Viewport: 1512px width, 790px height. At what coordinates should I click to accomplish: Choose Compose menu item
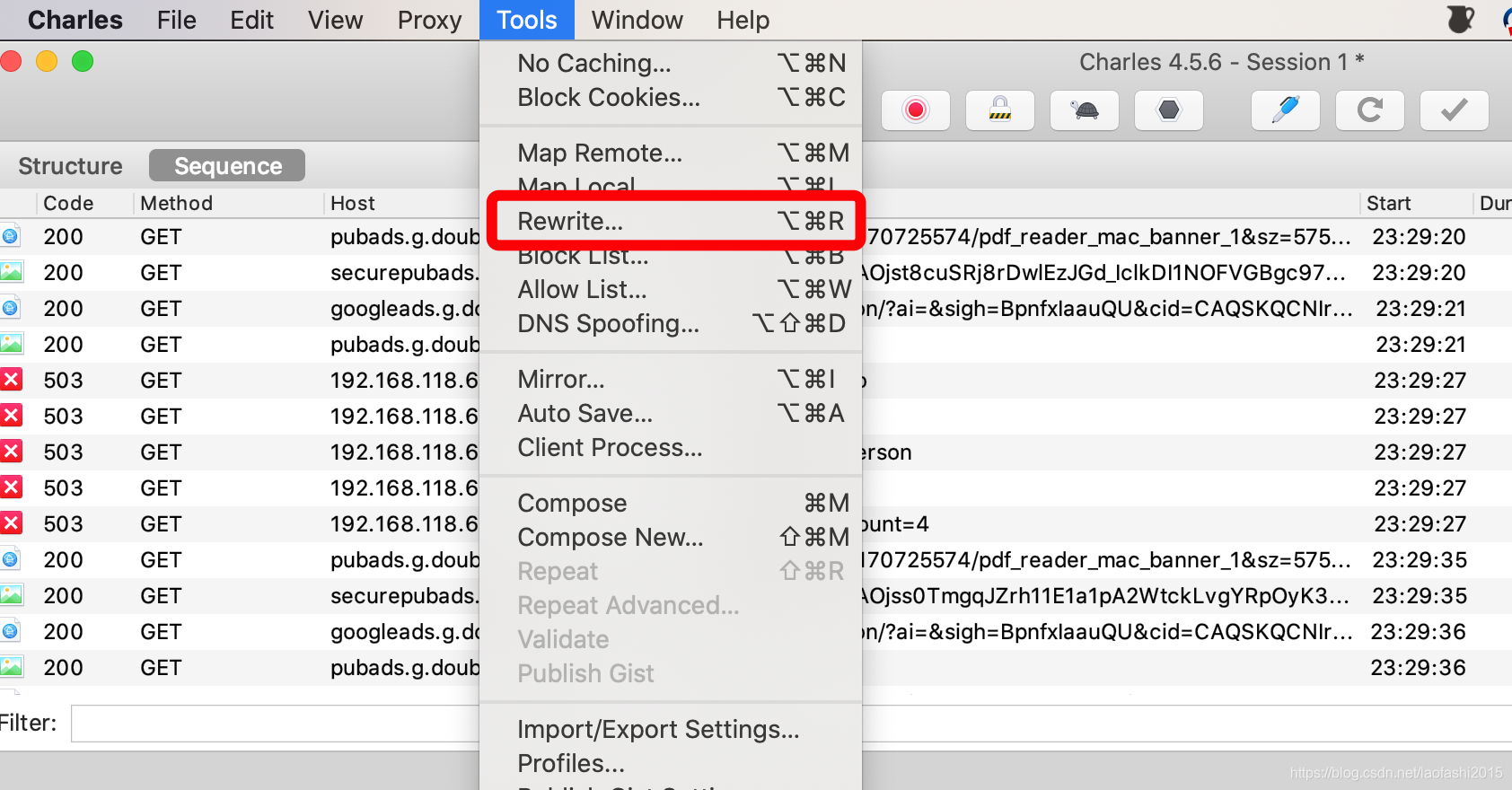click(x=671, y=503)
